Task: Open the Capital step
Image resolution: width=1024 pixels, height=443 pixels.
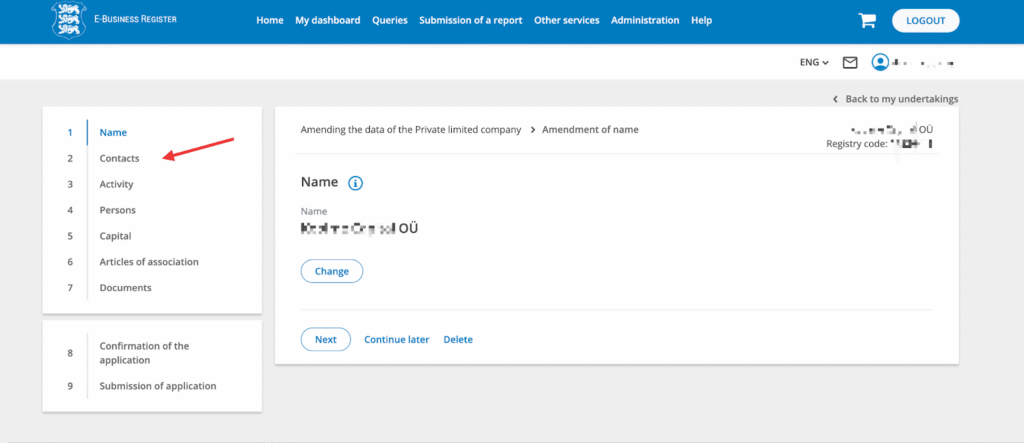Action: [115, 236]
